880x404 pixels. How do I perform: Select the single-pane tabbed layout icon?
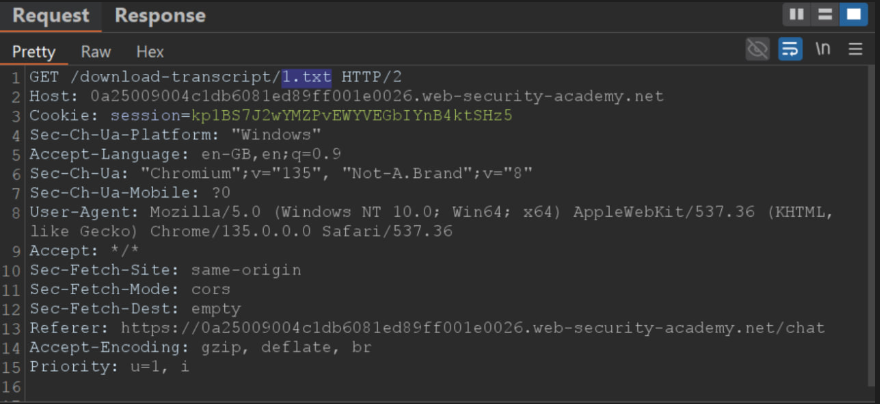(854, 15)
